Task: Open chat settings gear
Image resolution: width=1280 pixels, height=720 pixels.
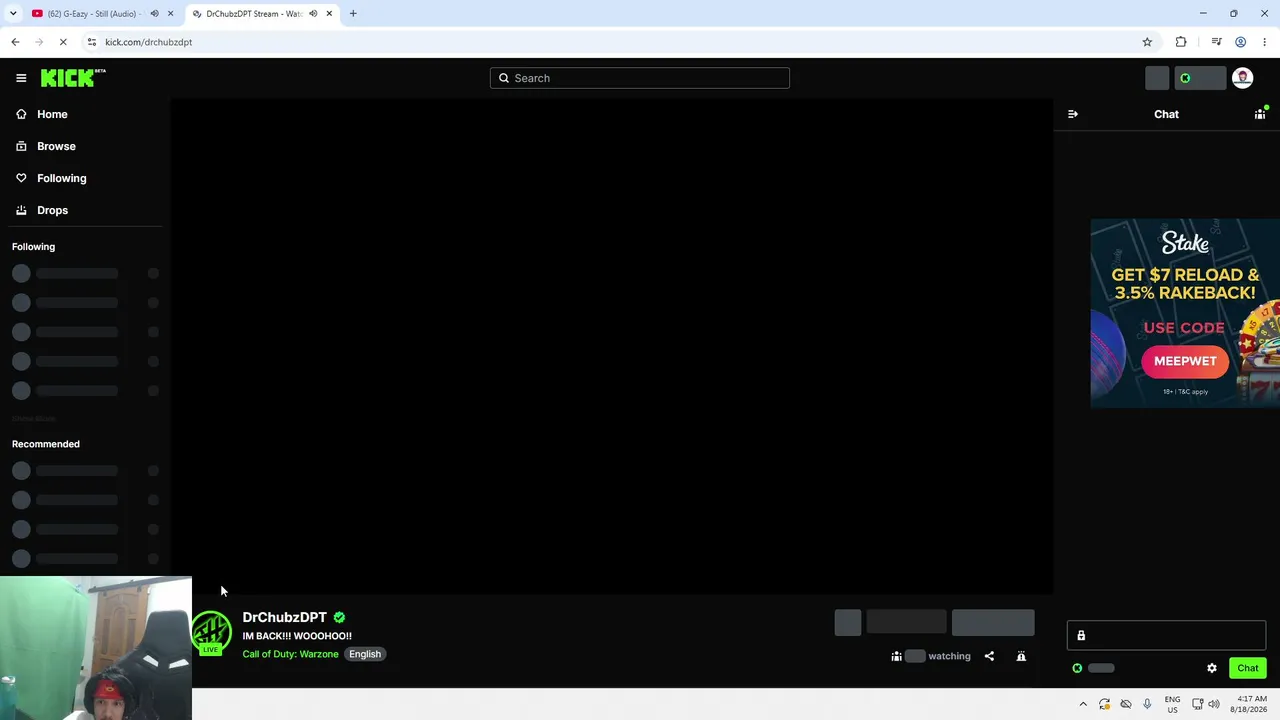Action: (x=1212, y=668)
